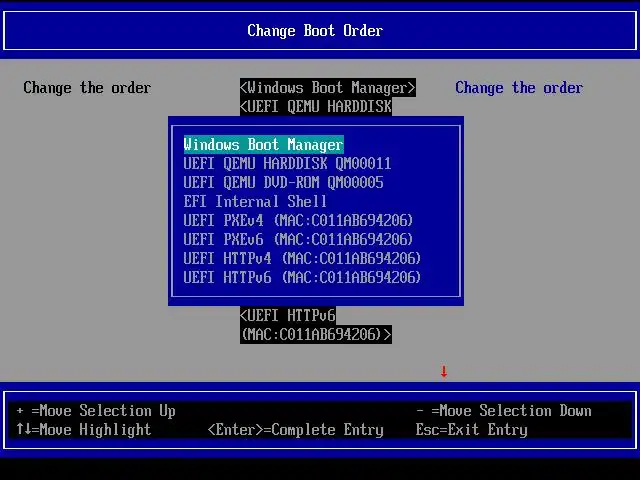Viewport: 640px width, 480px height.
Task: Click the '↑↓=Move Highlight' hint
Action: (84, 429)
